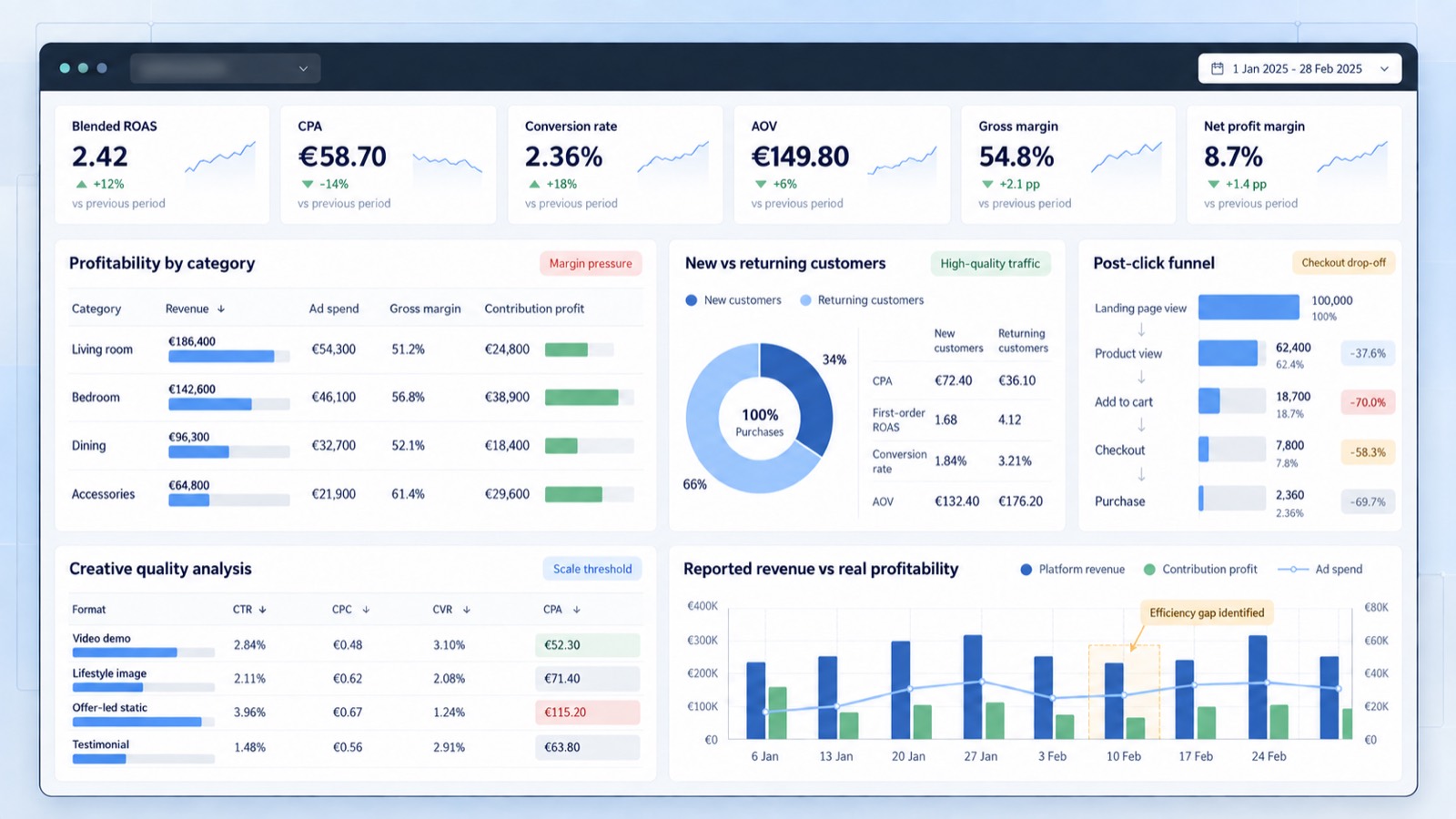Viewport: 1456px width, 819px height.
Task: Open the date range picker dropdown
Action: click(1299, 68)
